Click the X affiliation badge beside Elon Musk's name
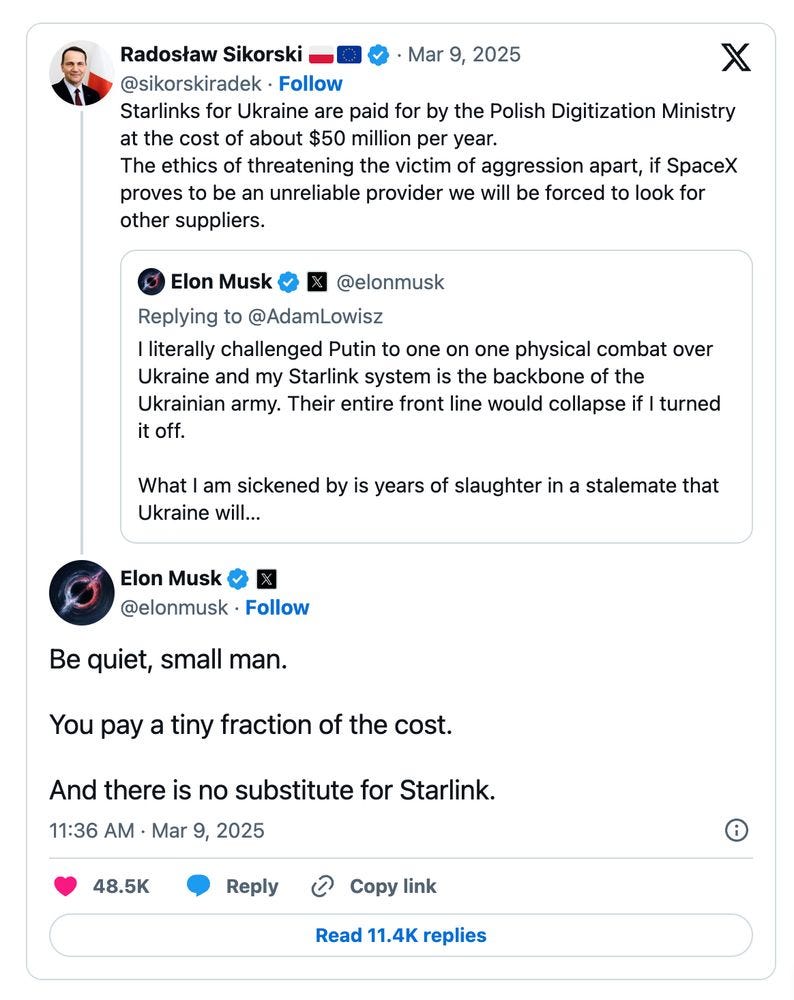This screenshot has height=1000, width=794. tap(266, 579)
